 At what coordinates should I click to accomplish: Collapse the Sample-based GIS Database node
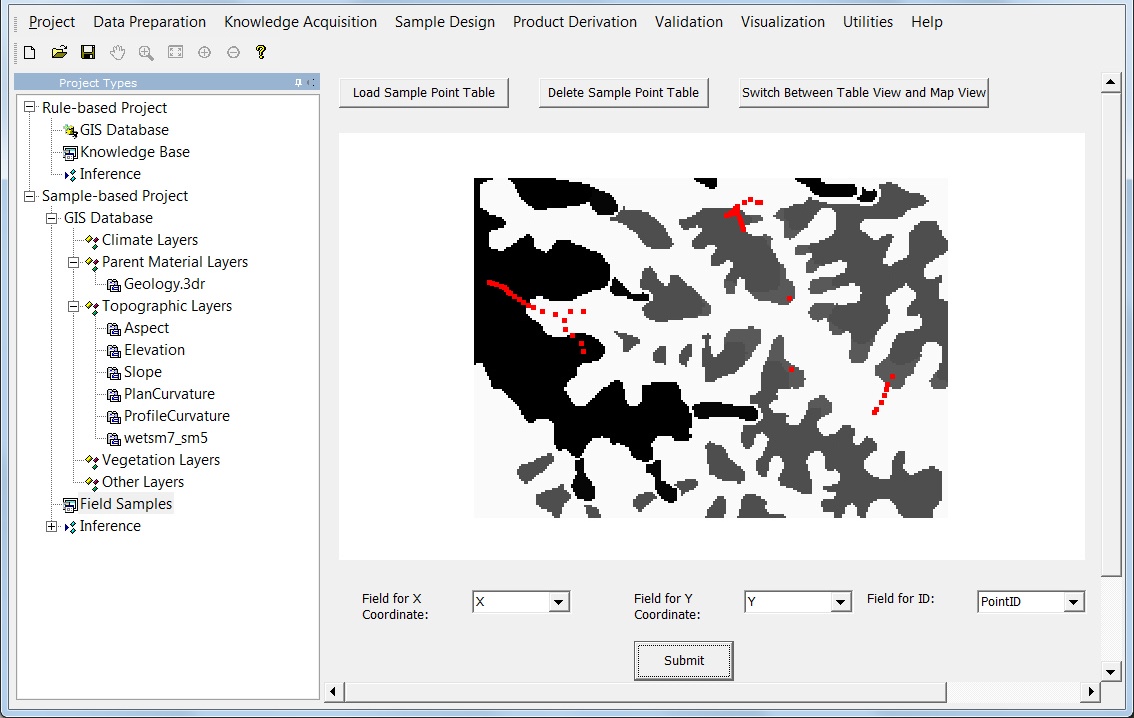pyautogui.click(x=51, y=218)
